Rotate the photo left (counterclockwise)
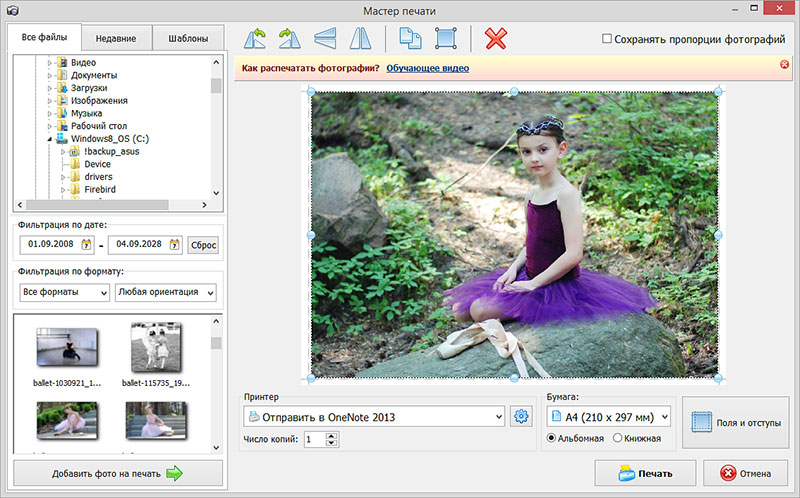The image size is (800, 498). point(257,39)
